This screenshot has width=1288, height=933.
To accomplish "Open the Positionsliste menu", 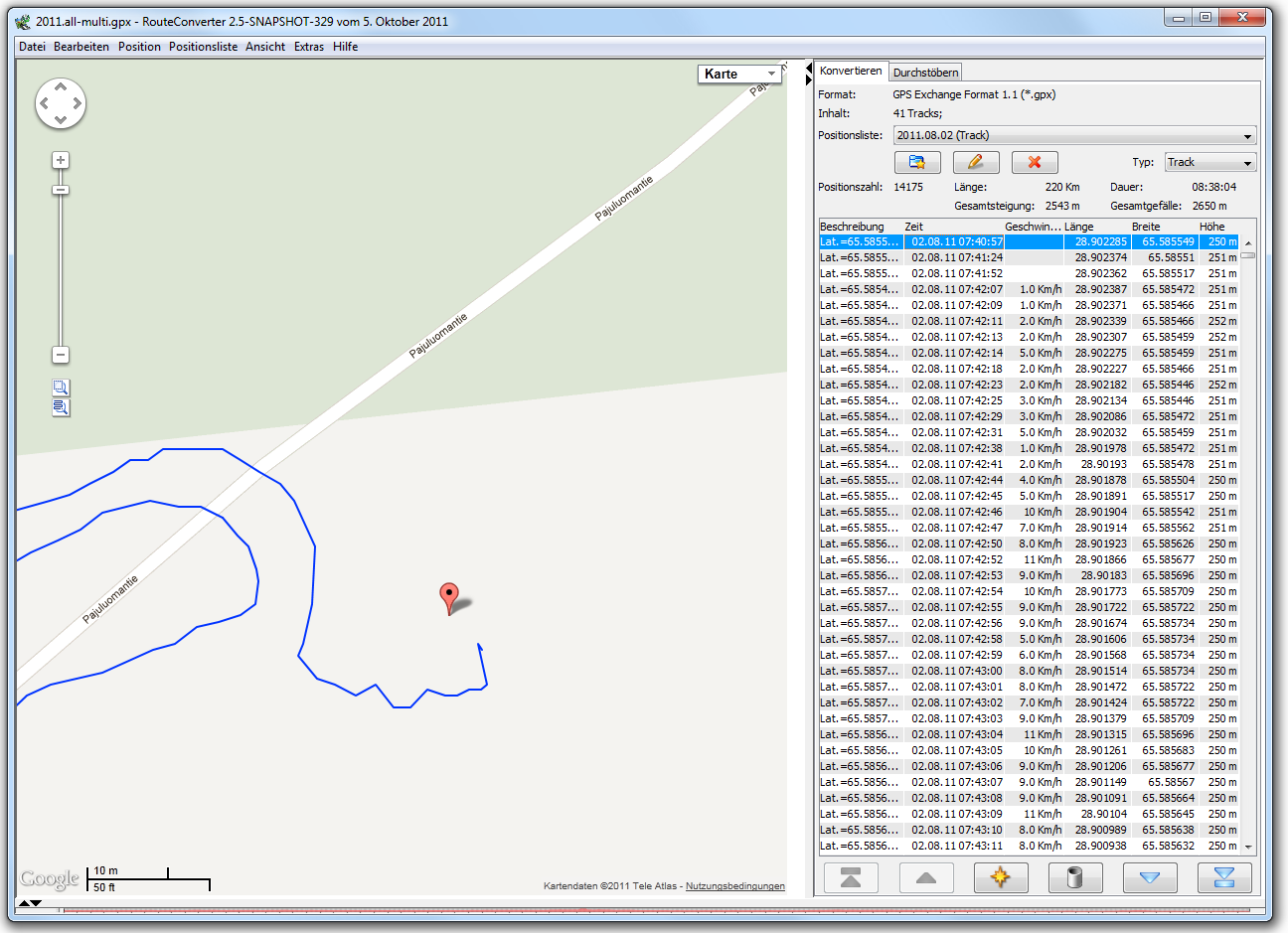I will click(x=203, y=47).
